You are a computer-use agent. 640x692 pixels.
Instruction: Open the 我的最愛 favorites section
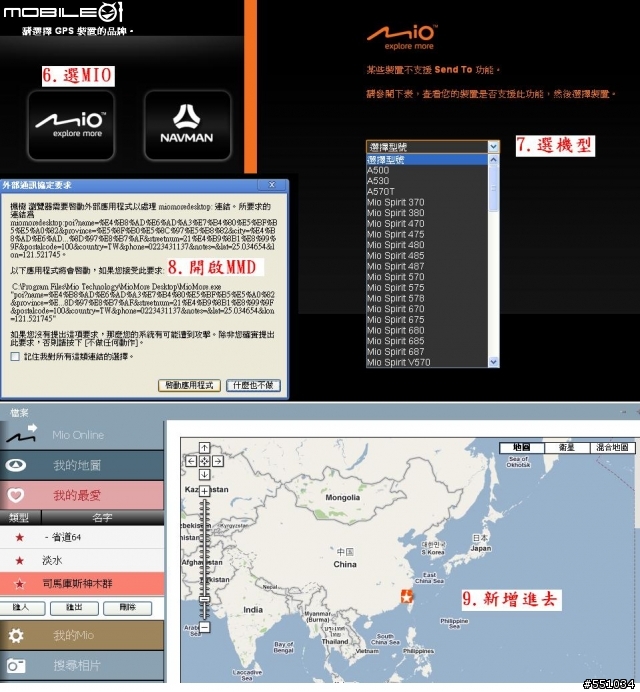click(x=82, y=495)
